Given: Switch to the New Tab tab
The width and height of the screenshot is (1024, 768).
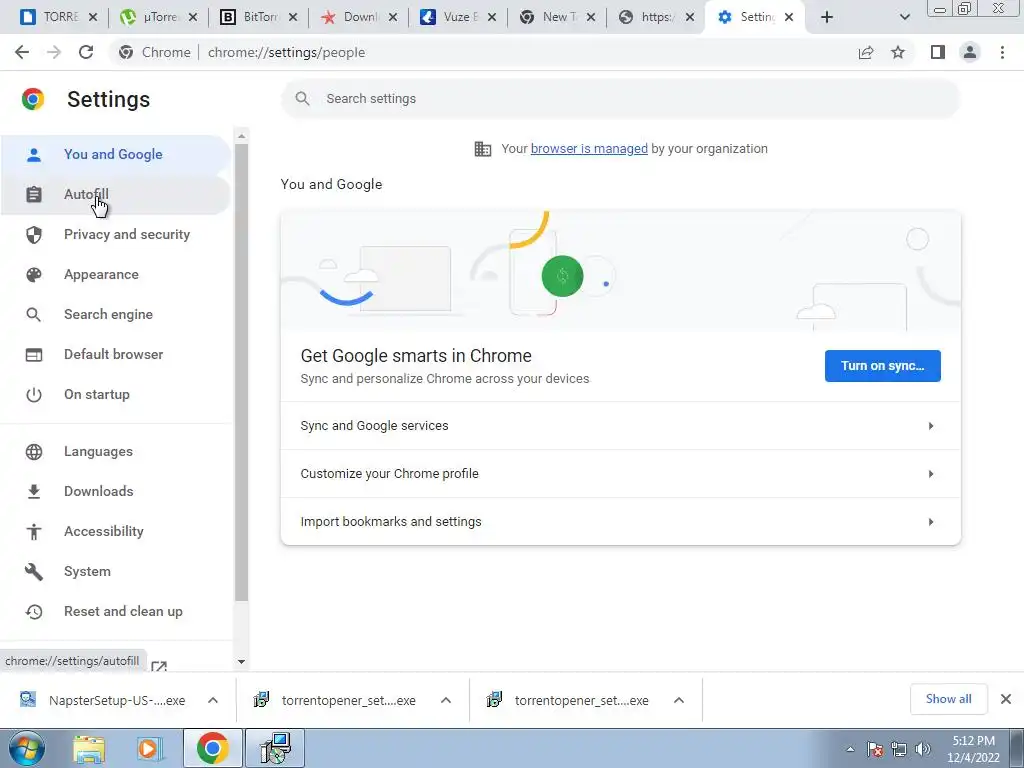Looking at the screenshot, I should (557, 17).
